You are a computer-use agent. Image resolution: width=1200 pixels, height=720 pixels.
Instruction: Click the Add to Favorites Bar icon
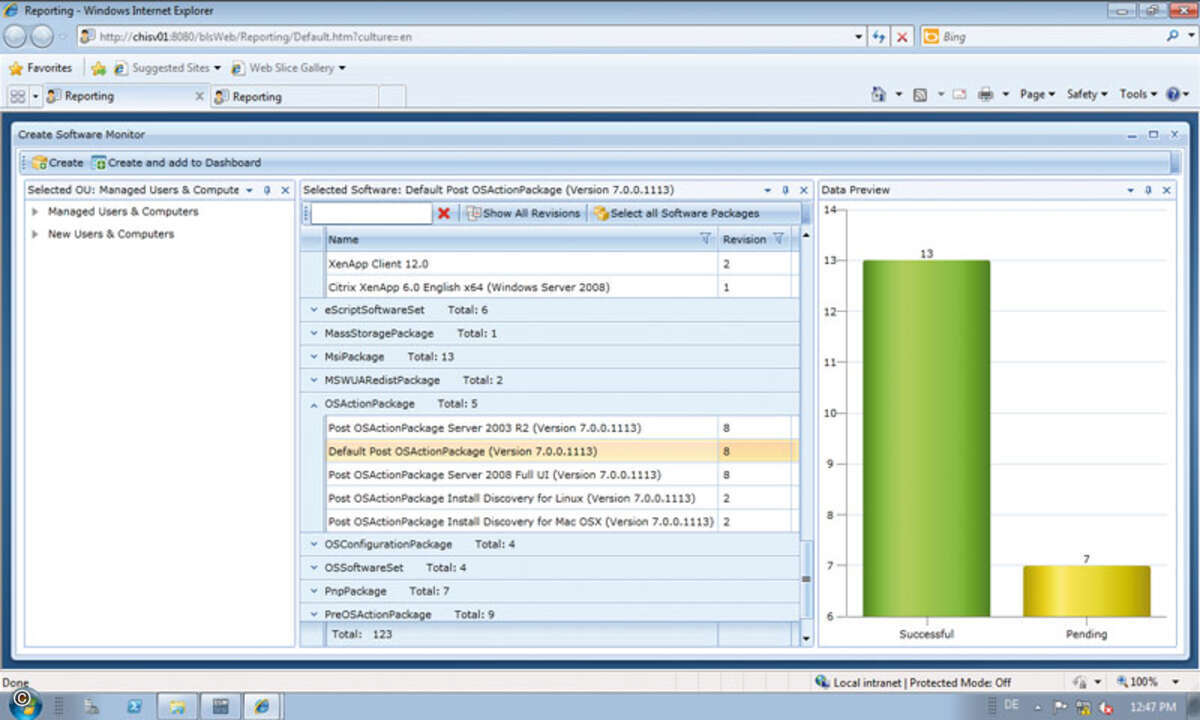[98, 68]
